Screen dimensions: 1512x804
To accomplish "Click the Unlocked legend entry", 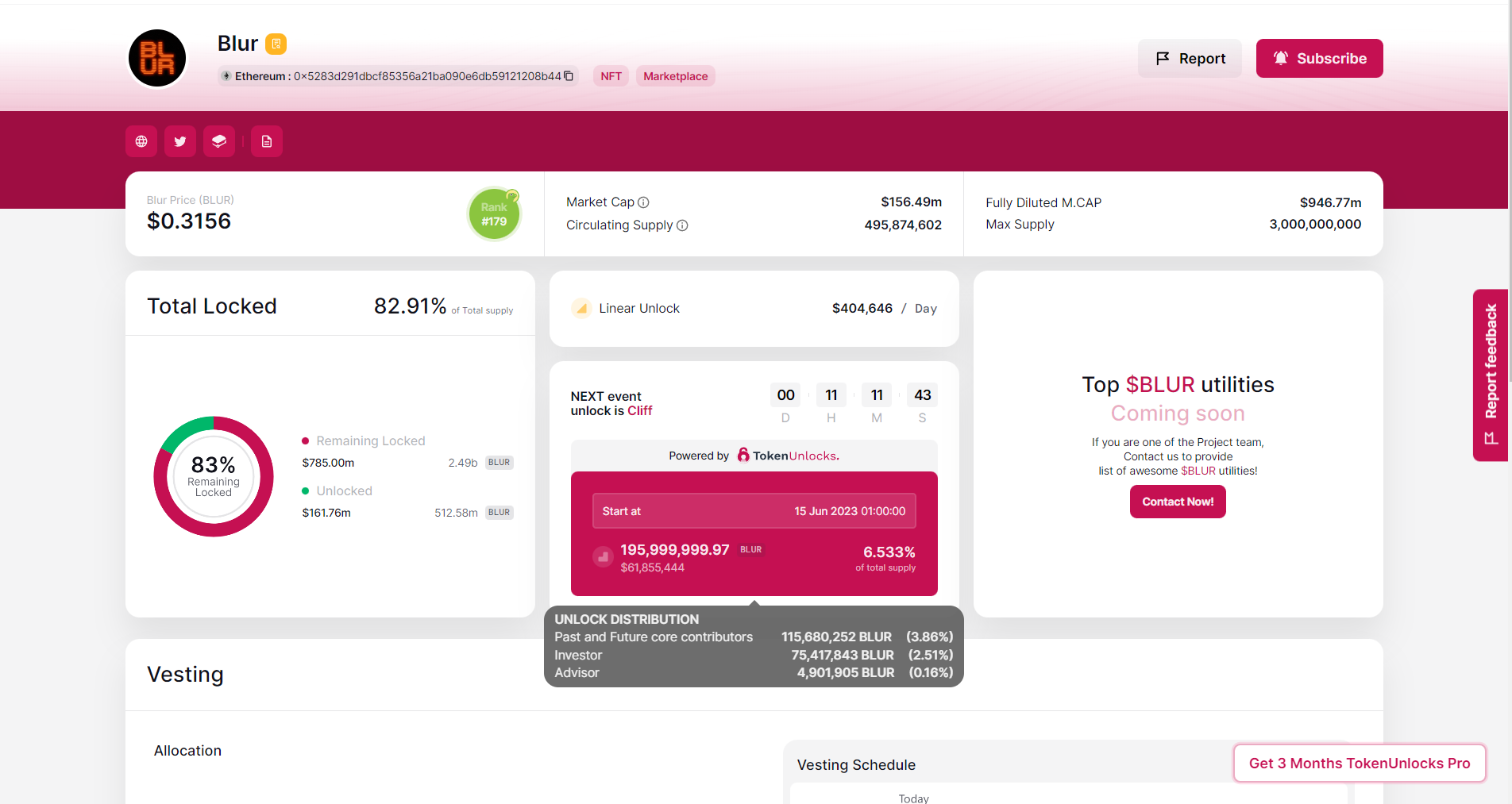I will coord(337,491).
